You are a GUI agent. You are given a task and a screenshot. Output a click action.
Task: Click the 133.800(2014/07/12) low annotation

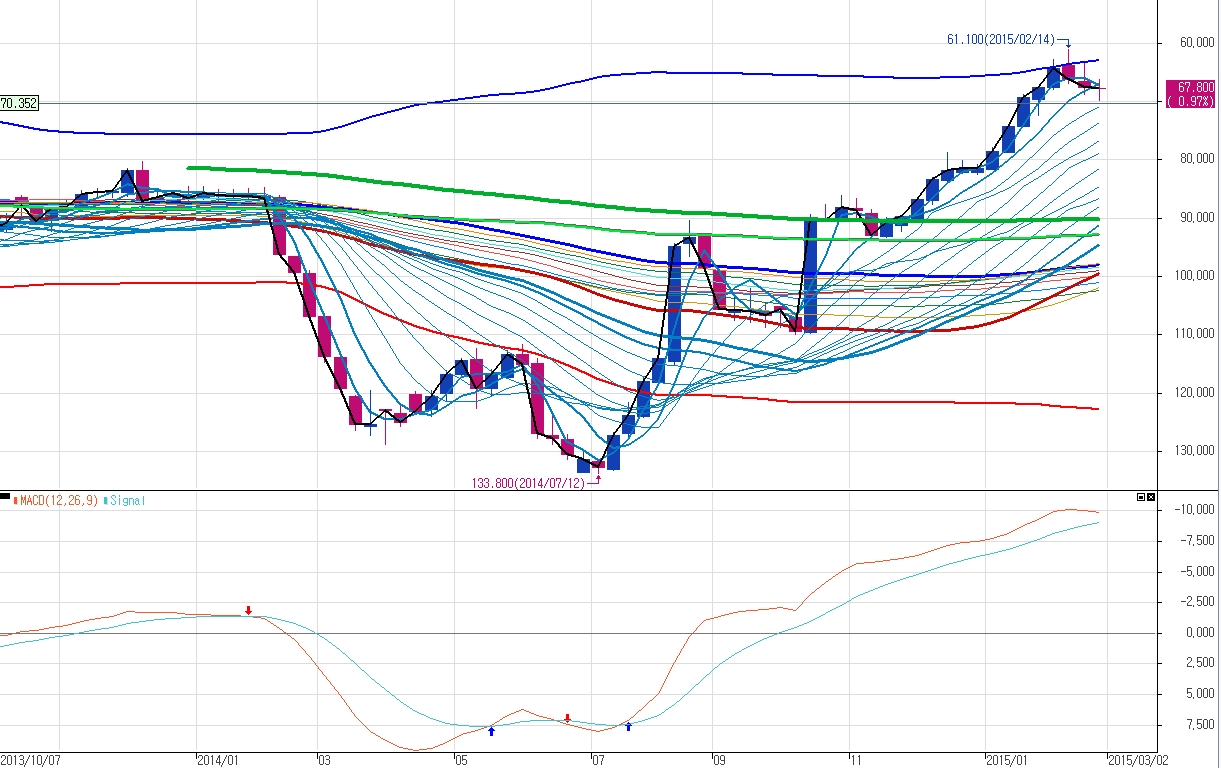[529, 482]
